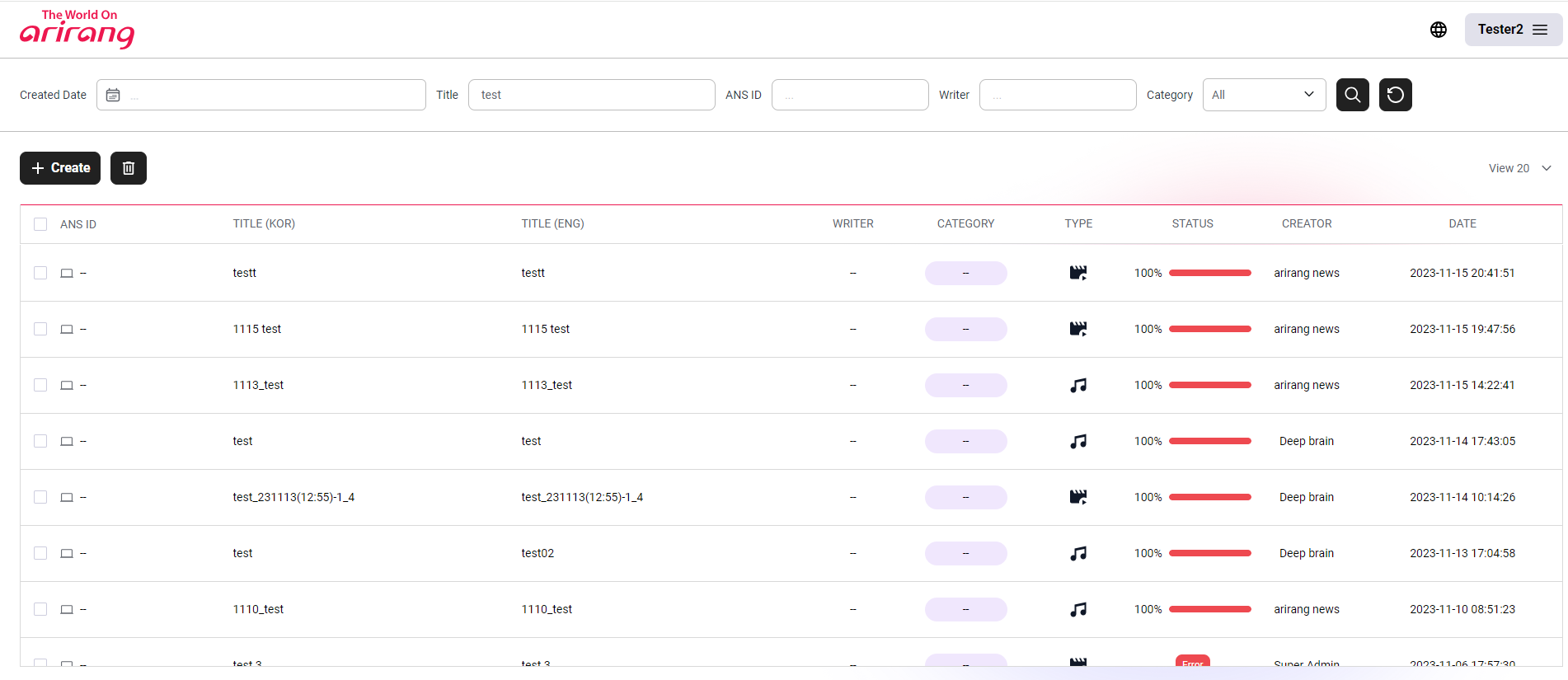Expand the View 20 page size dropdown

1519,168
